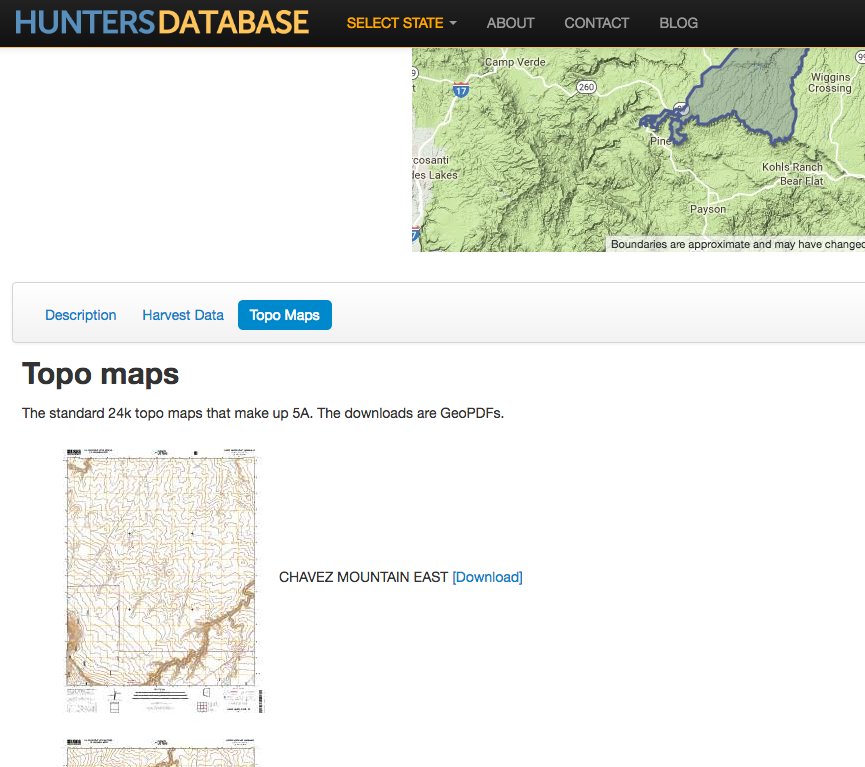Open the CONTACT page
This screenshot has height=767, width=865.
coord(596,22)
